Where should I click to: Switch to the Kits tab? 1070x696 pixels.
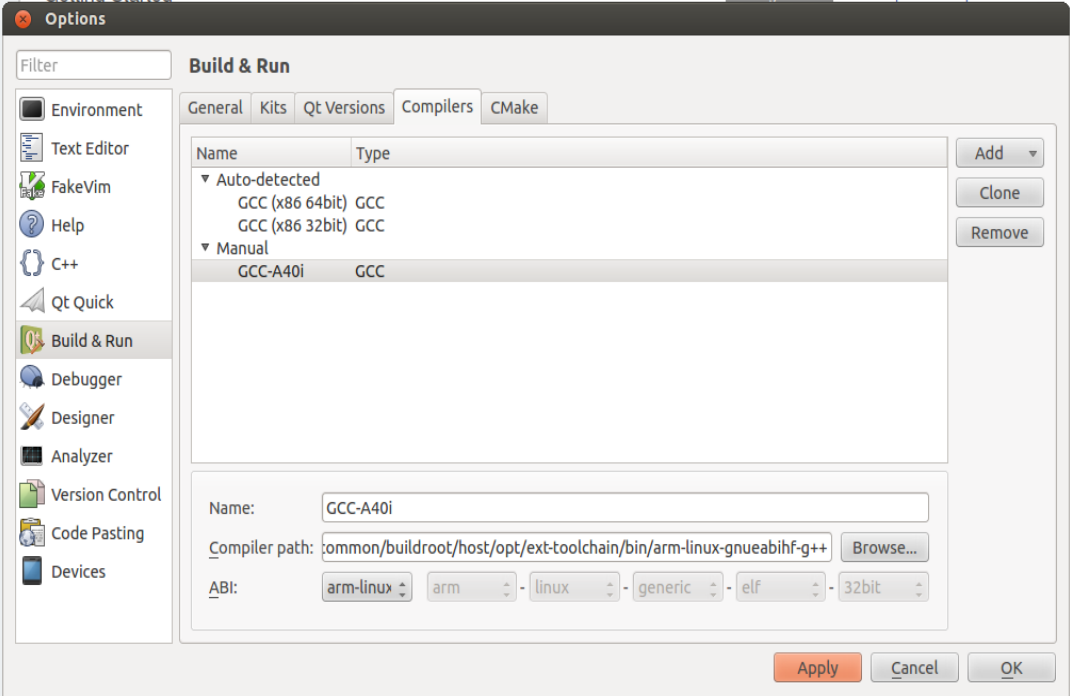click(x=273, y=108)
